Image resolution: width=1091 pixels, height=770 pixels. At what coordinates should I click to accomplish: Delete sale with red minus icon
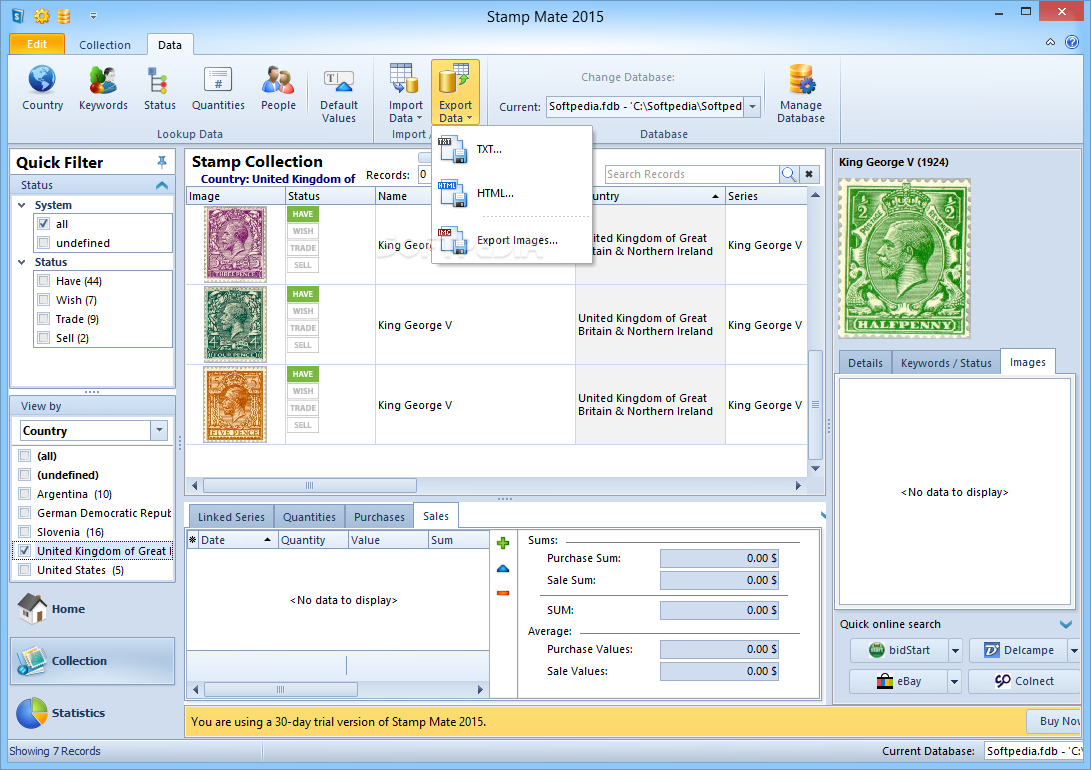(503, 593)
